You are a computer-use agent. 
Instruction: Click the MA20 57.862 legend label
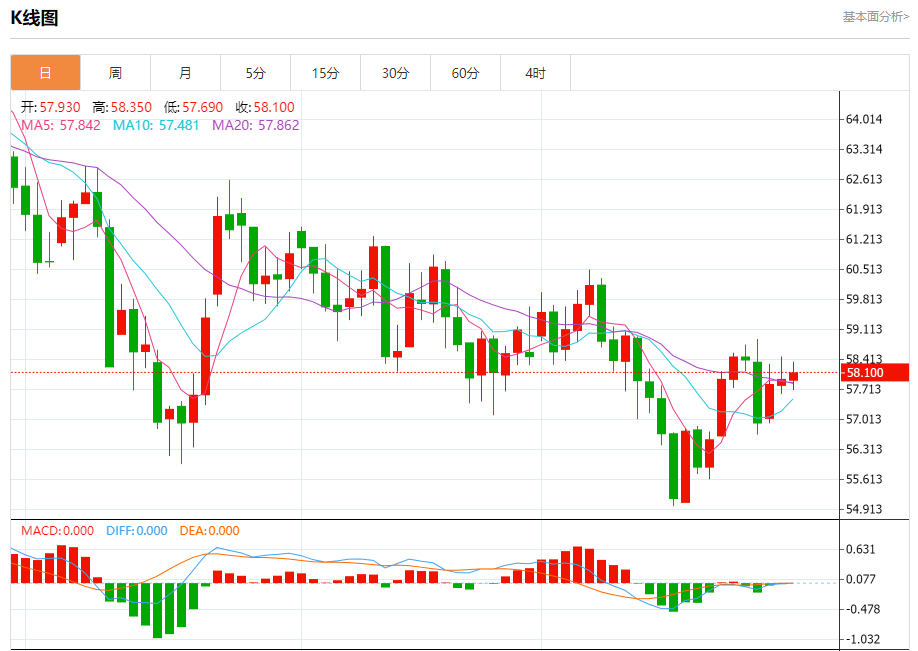(255, 125)
